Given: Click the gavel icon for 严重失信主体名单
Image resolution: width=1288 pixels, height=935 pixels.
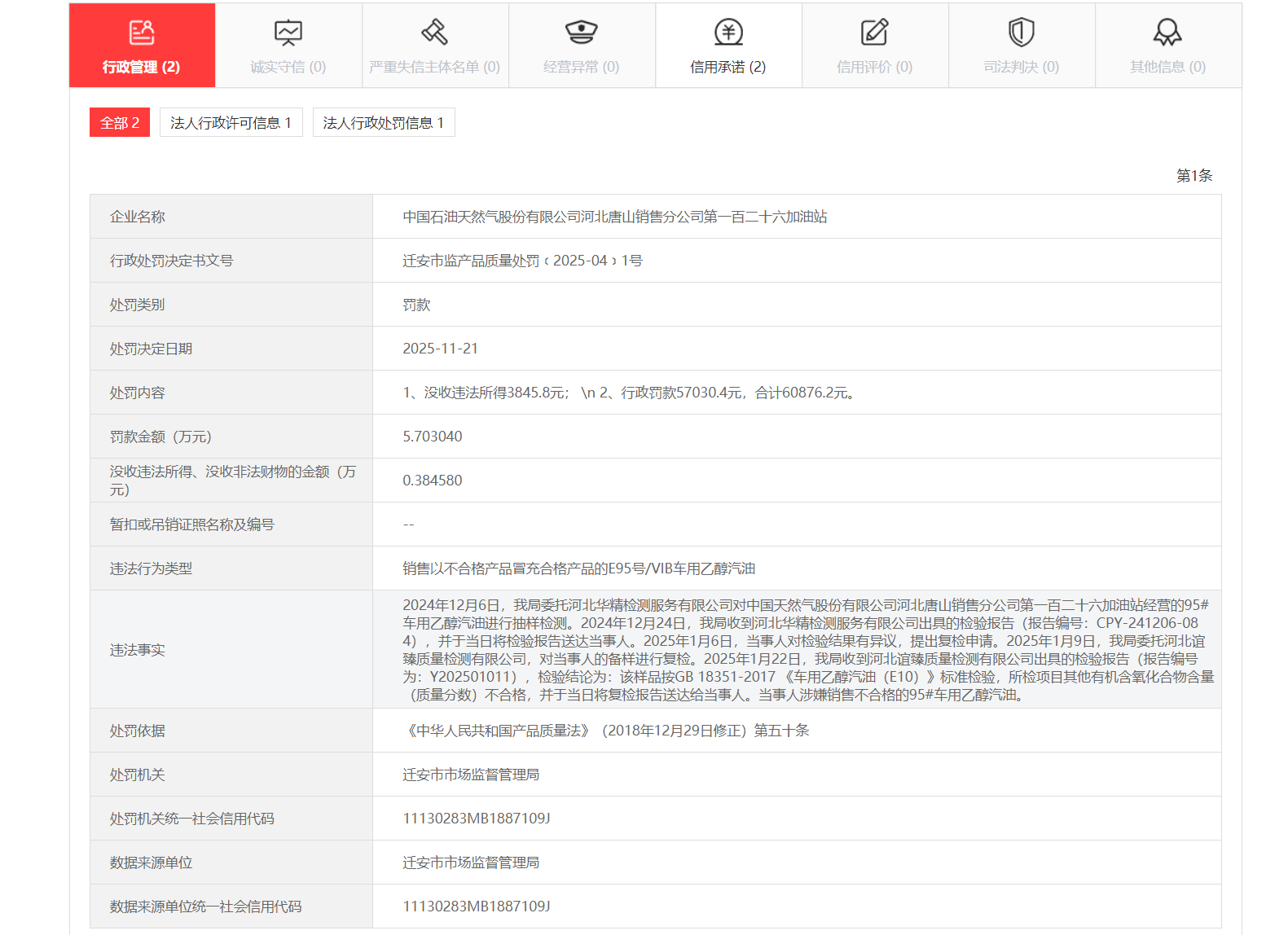Looking at the screenshot, I should 434,33.
